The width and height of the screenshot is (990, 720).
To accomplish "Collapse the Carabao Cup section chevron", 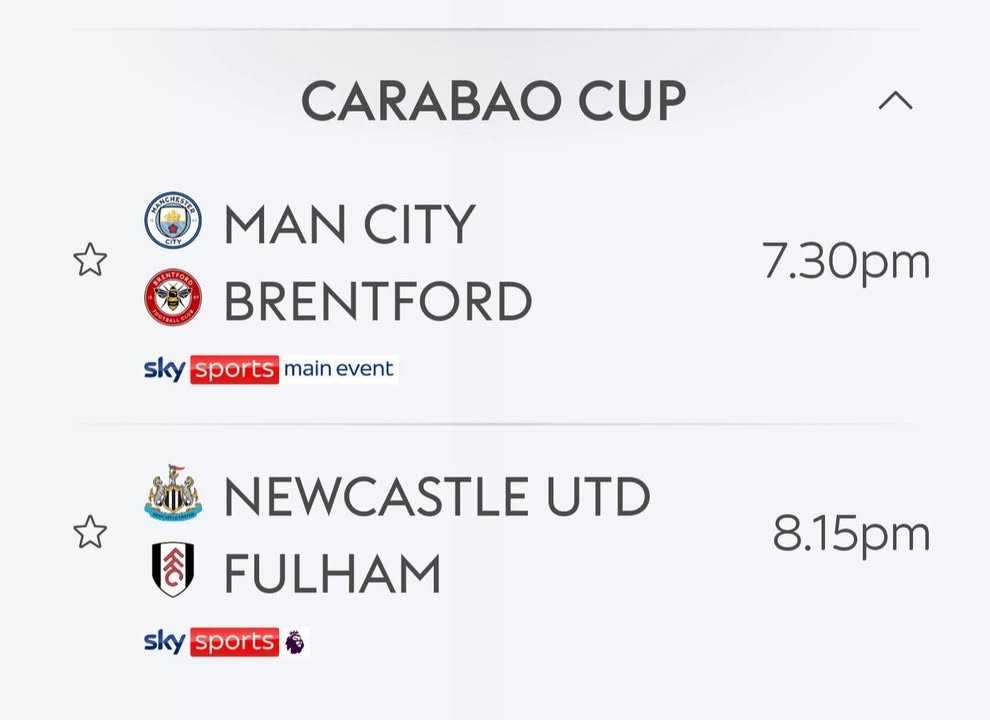I will tap(895, 100).
